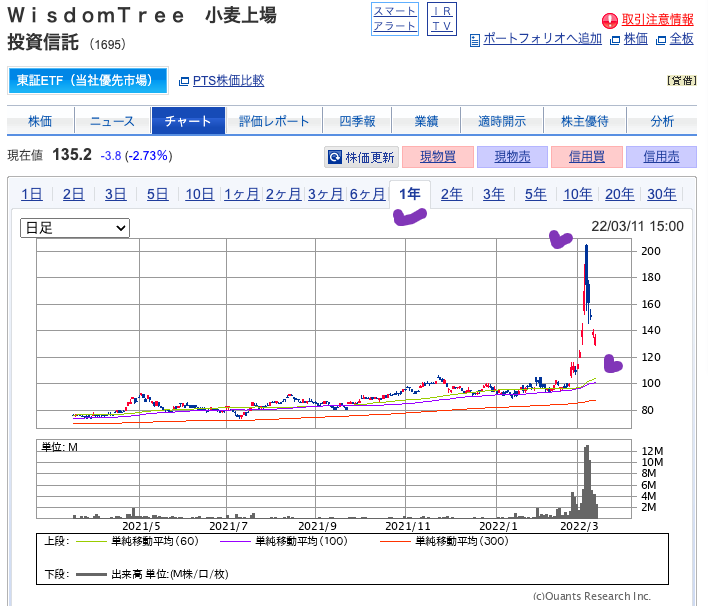This screenshot has height=606, width=708.
Task: Click the IR TV button
Action: pyautogui.click(x=442, y=19)
